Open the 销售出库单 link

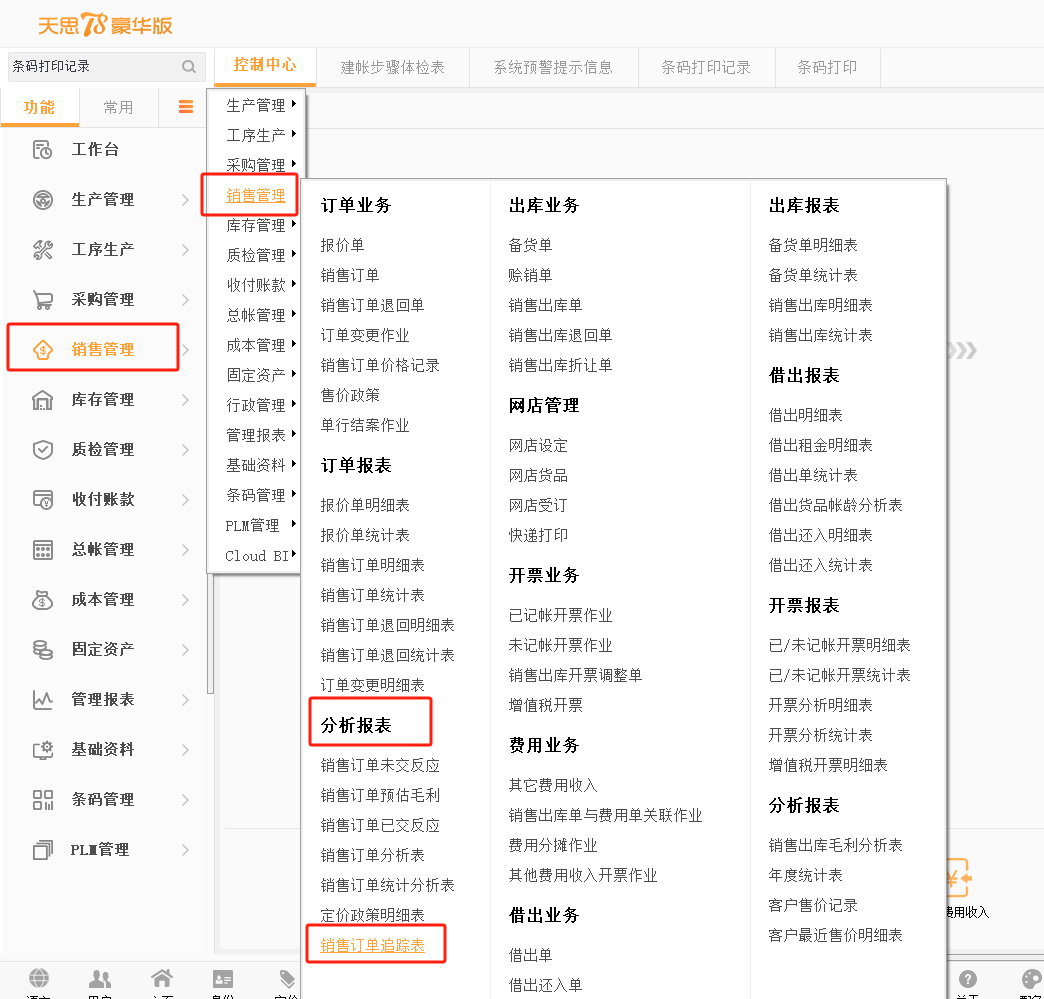[545, 305]
